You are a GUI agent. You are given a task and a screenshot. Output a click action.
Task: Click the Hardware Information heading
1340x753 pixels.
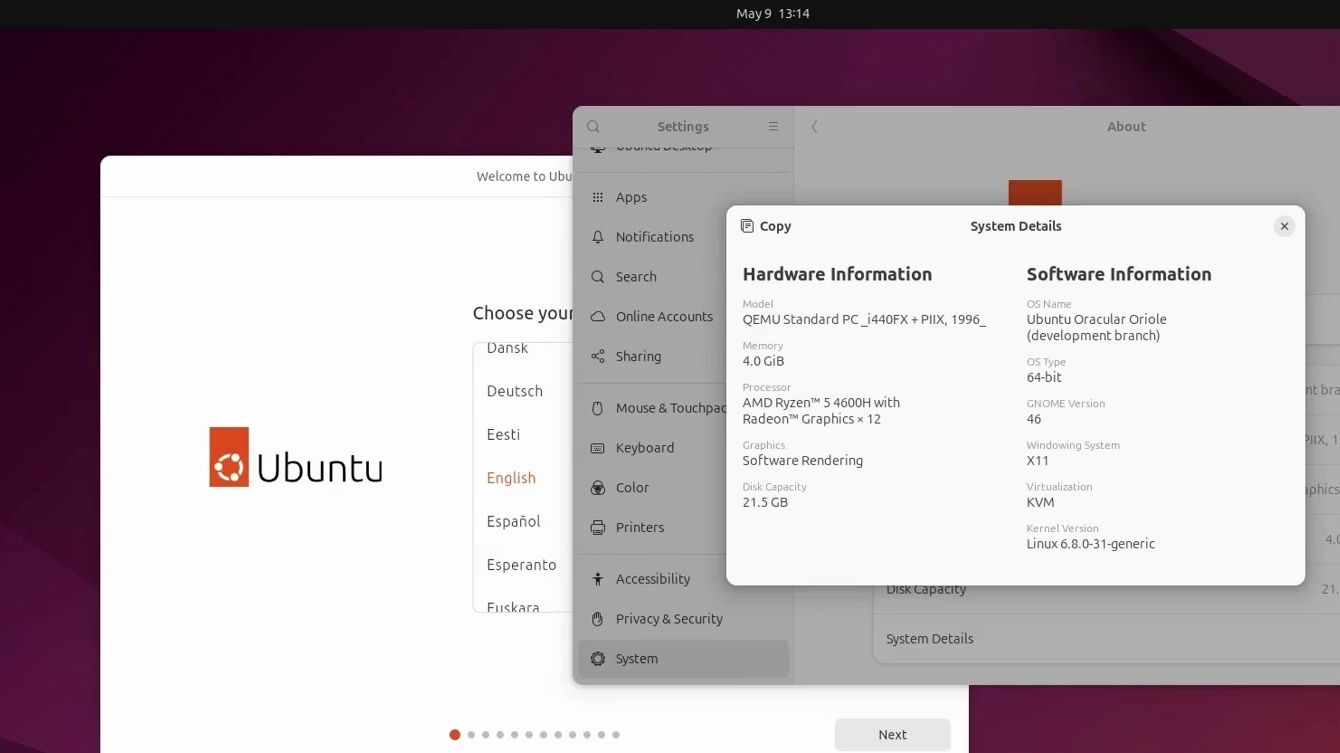(x=837, y=274)
